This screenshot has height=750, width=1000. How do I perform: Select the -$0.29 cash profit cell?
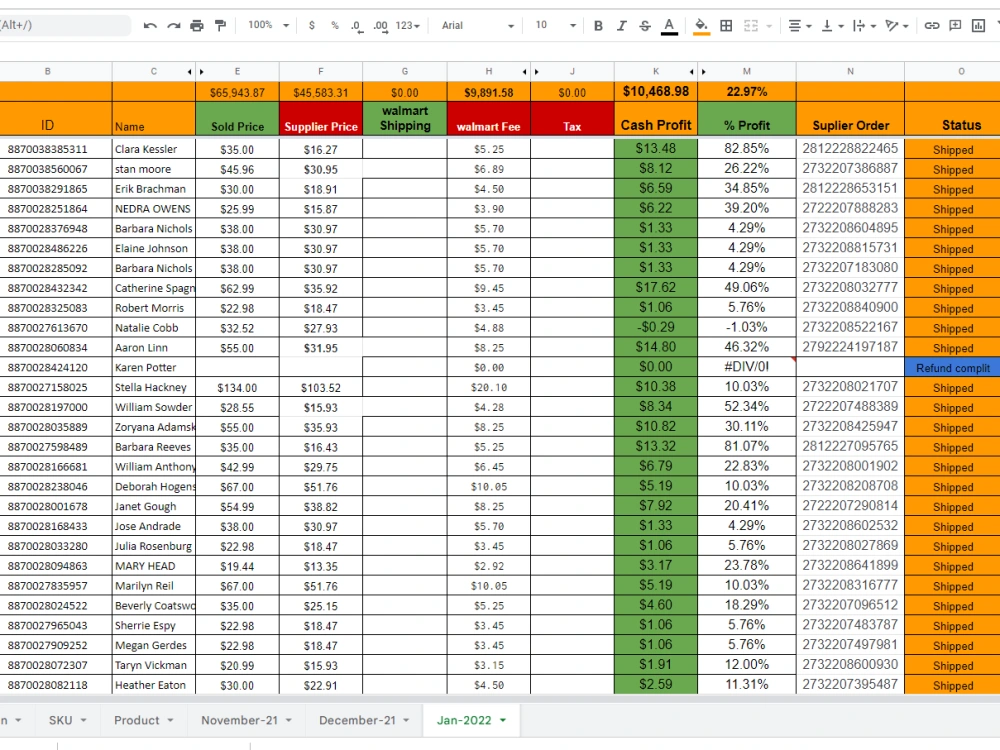(x=656, y=327)
